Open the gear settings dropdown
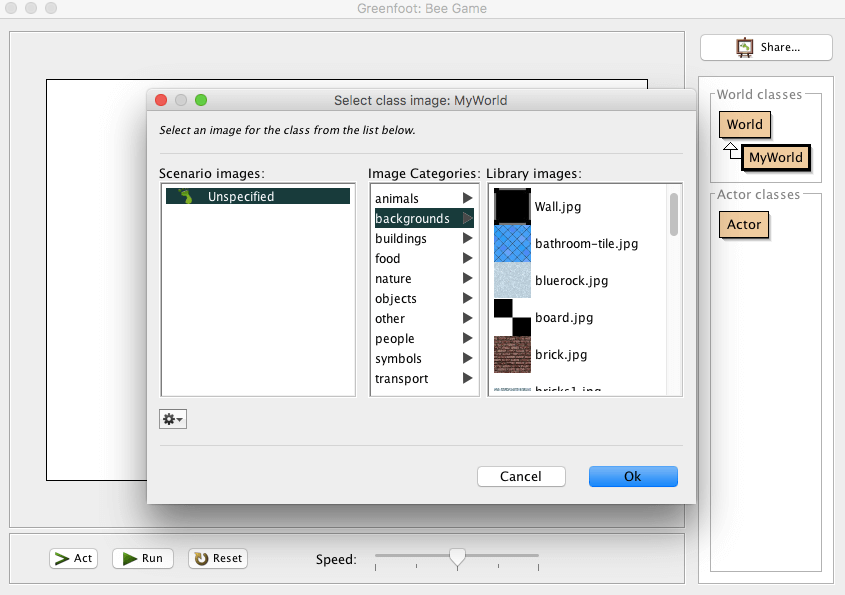This screenshot has width=845, height=595. tap(173, 419)
